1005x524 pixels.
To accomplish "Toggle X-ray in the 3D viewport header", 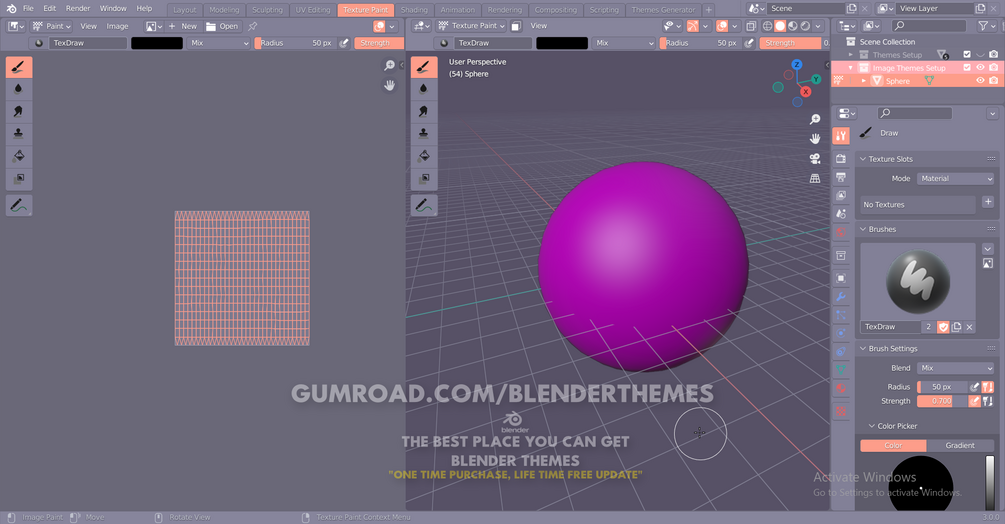I will point(751,26).
